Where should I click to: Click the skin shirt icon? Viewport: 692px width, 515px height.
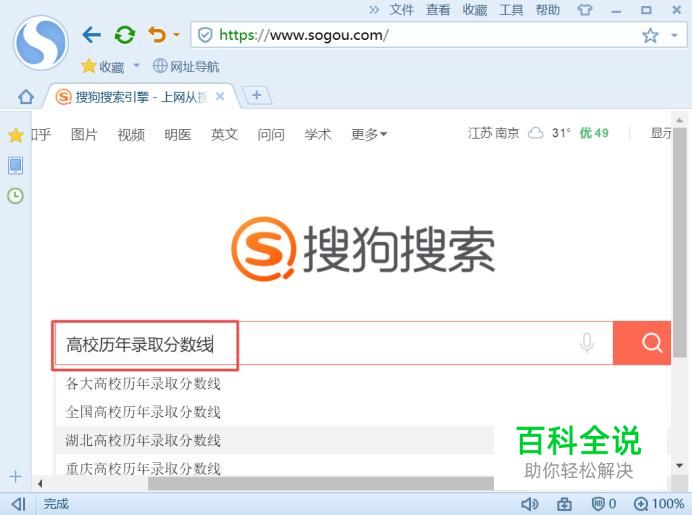click(x=585, y=9)
